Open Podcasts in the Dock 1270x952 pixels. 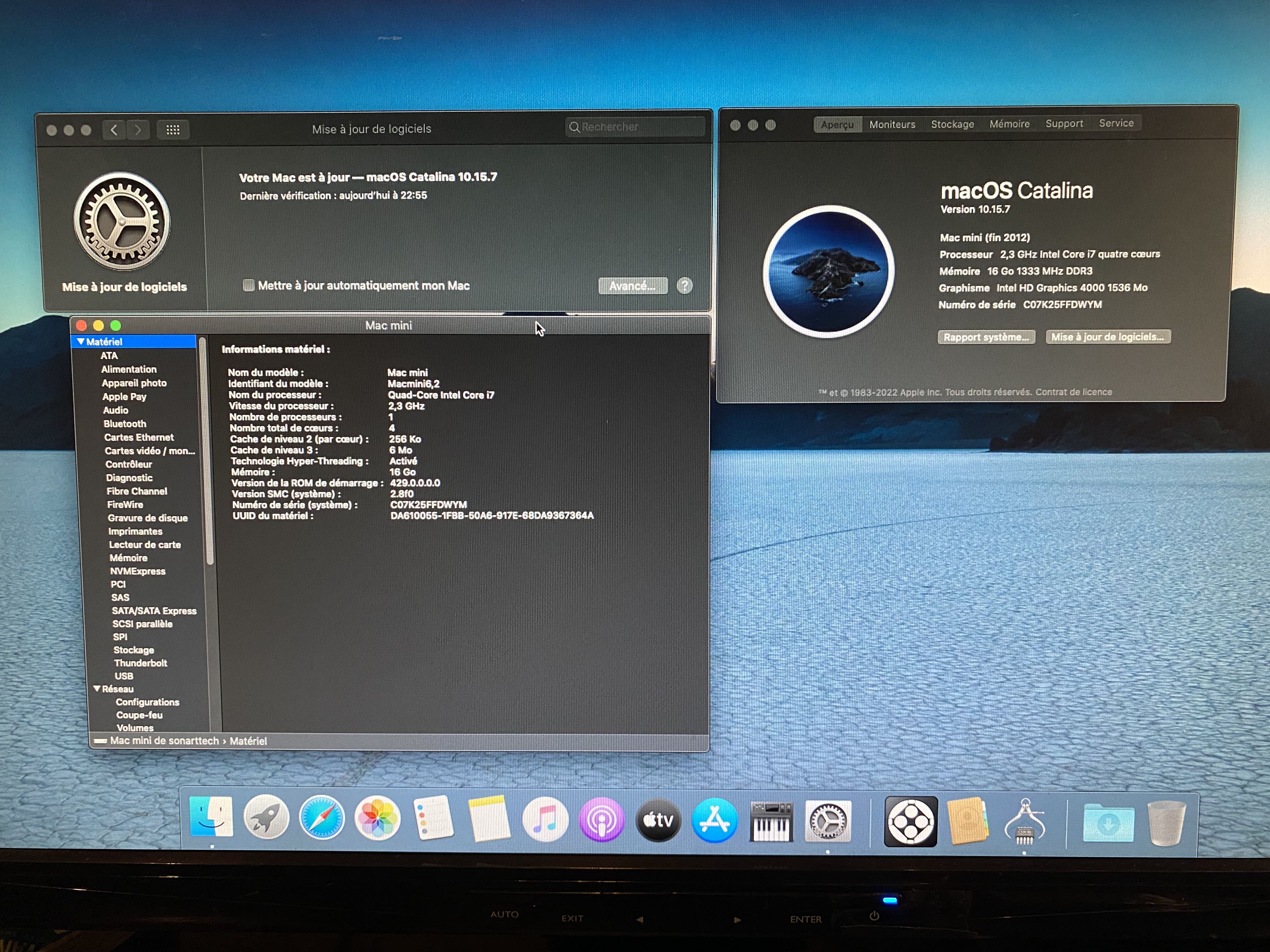601,821
